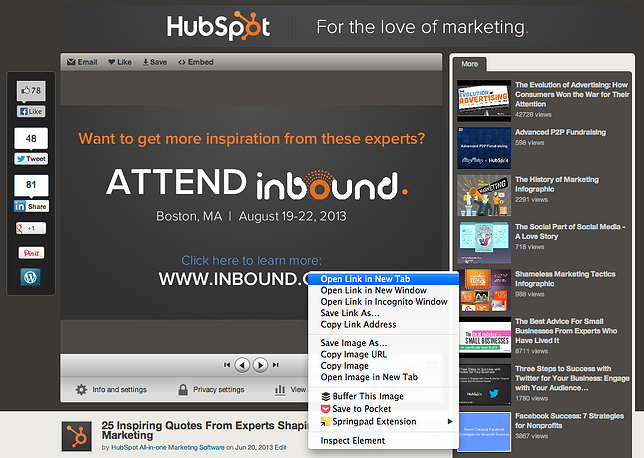Go to the previous slide
The height and width of the screenshot is (458, 644).
(x=242, y=365)
